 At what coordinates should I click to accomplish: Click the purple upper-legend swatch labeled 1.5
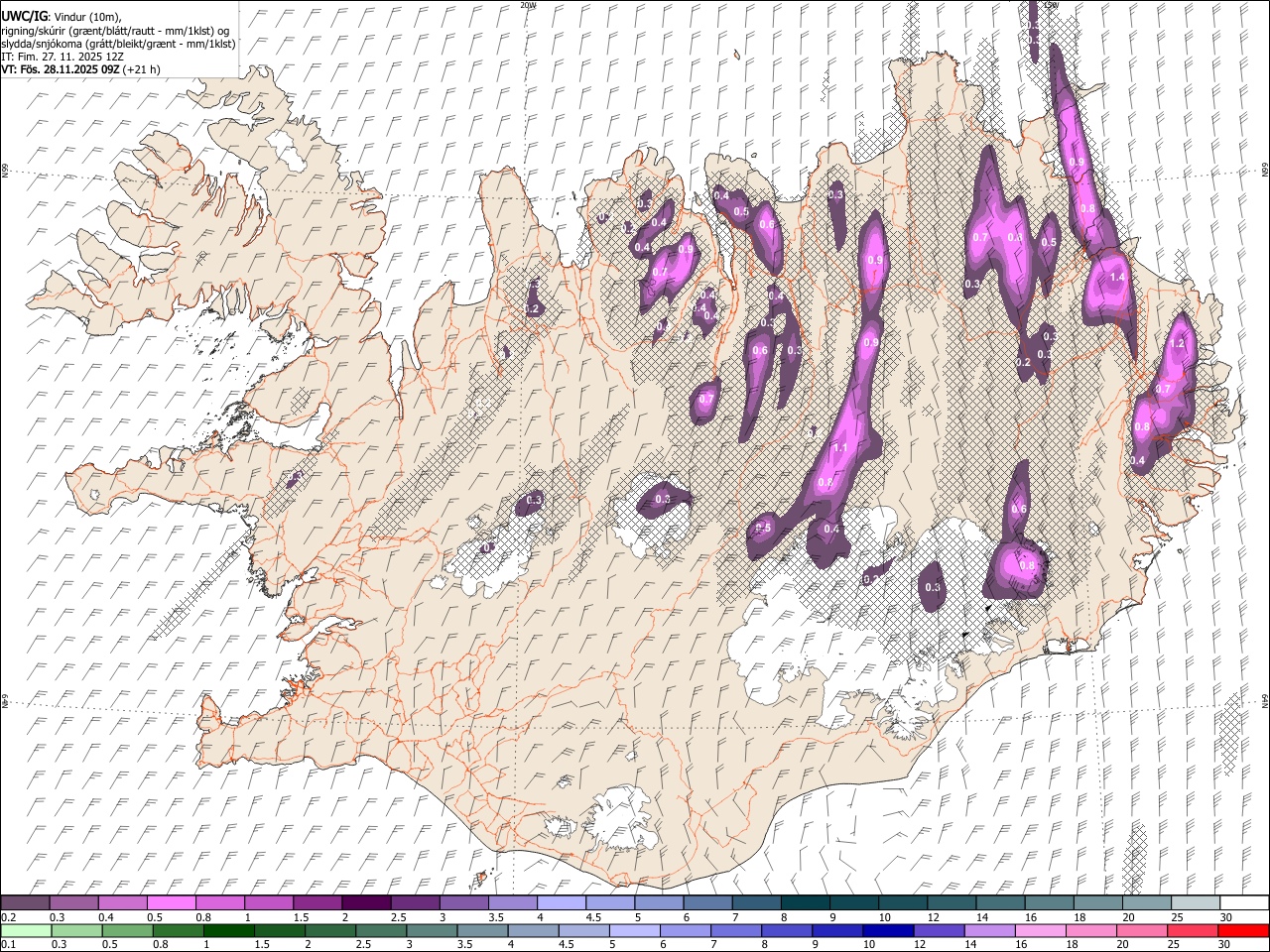click(x=317, y=902)
